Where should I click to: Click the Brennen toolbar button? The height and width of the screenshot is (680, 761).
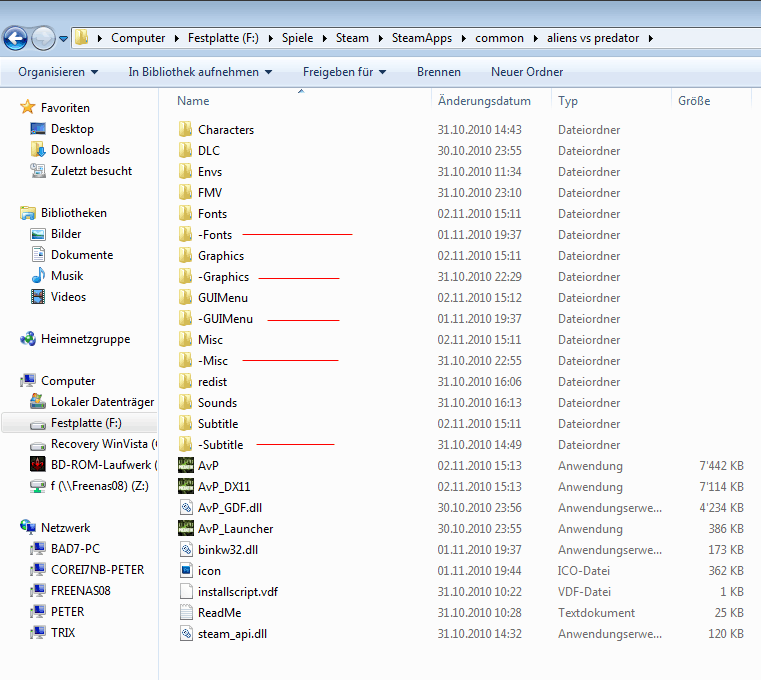click(x=439, y=72)
